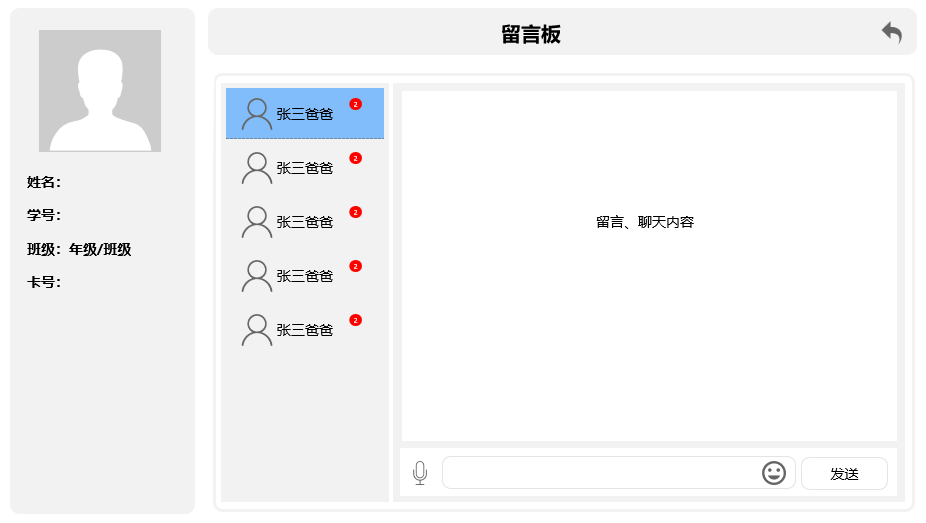
Task: Click the red unread badge on the first contact
Action: coord(355,104)
